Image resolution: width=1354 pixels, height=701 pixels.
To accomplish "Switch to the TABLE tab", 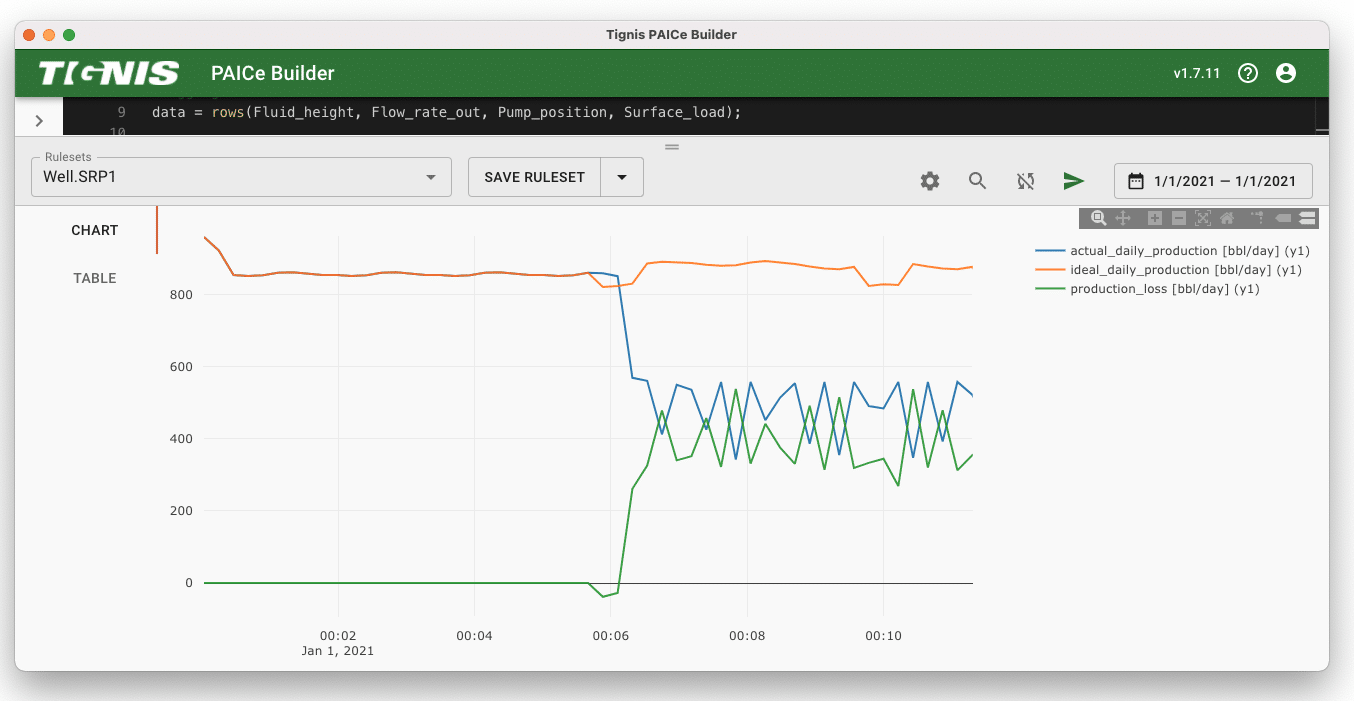I will (95, 278).
